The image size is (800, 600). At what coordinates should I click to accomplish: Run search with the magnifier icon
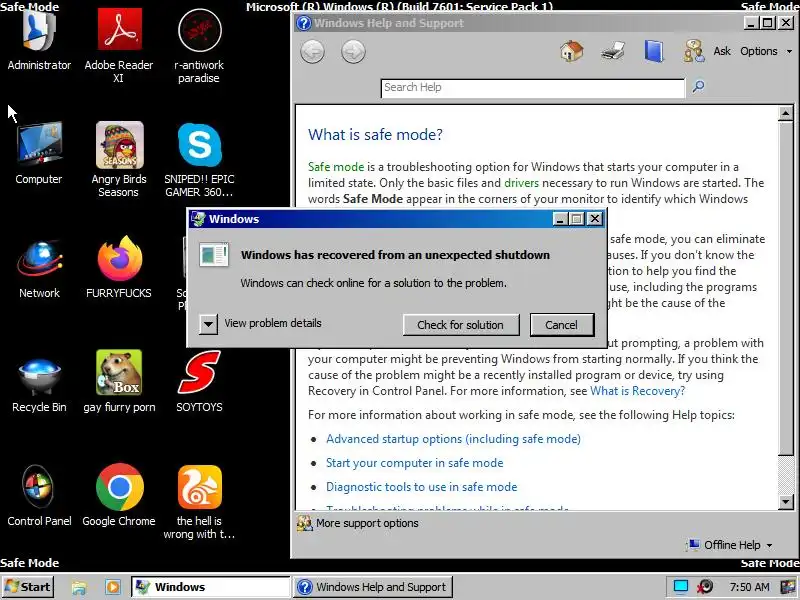[x=698, y=86]
